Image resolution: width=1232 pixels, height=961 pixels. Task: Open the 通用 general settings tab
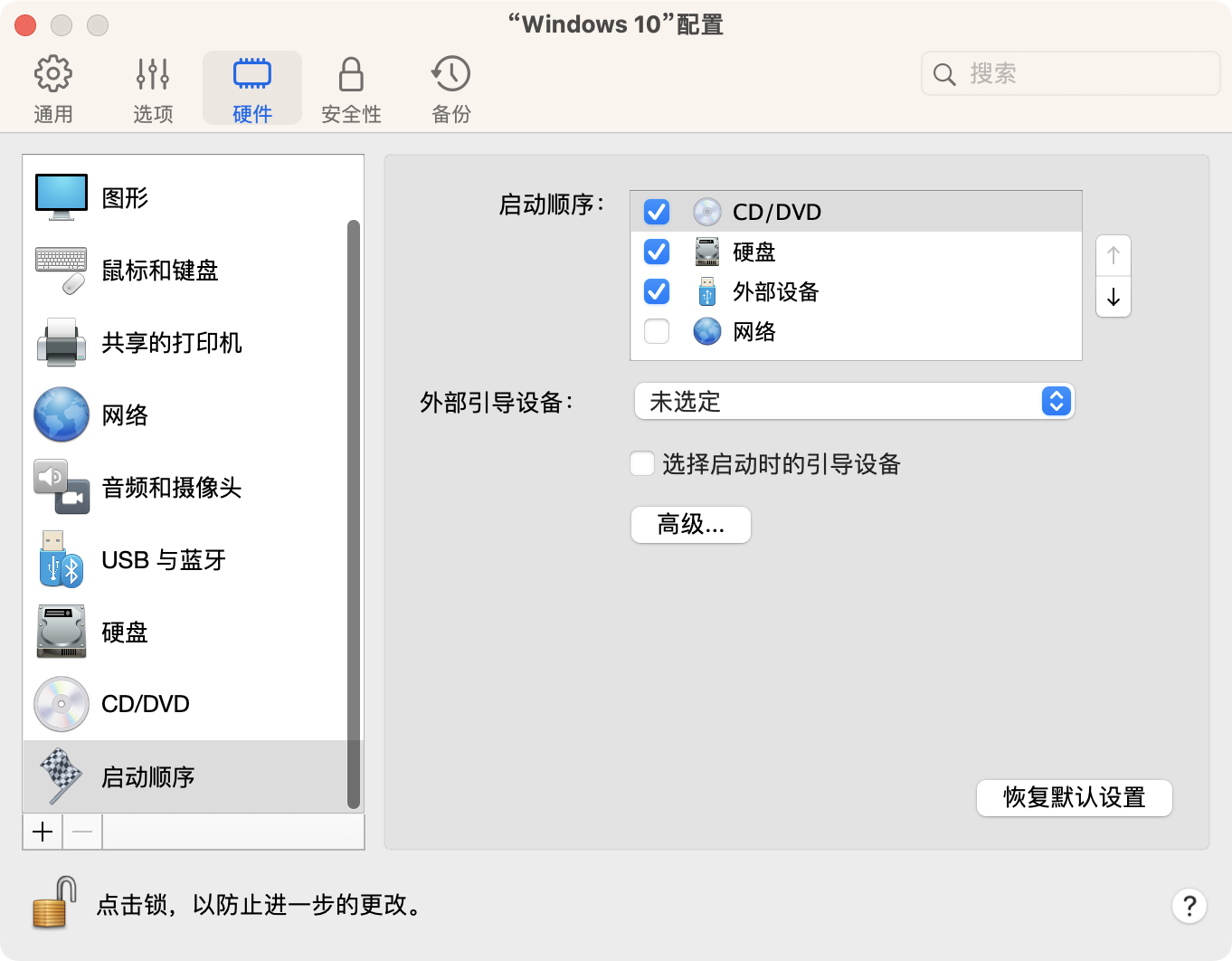53,89
